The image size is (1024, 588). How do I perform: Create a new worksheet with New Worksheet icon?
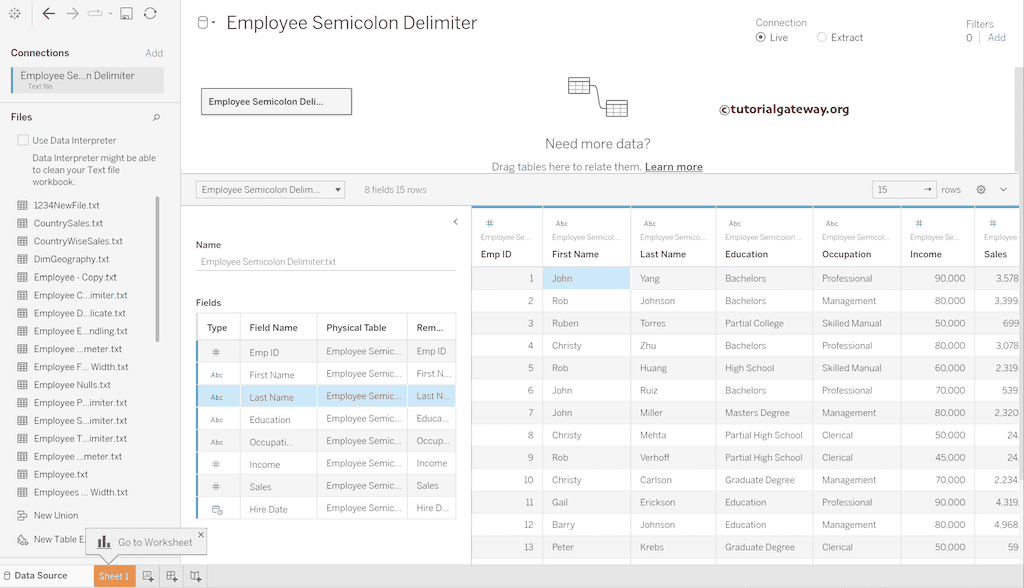point(147,576)
